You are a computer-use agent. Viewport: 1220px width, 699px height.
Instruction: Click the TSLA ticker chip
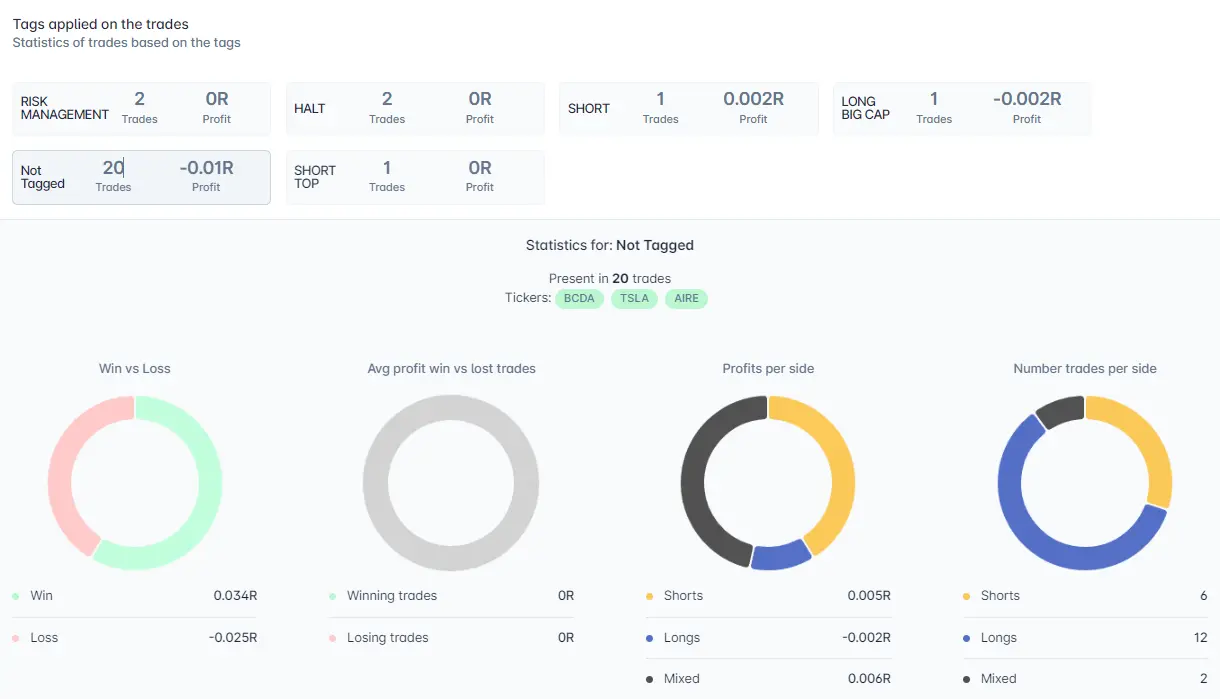pos(634,298)
